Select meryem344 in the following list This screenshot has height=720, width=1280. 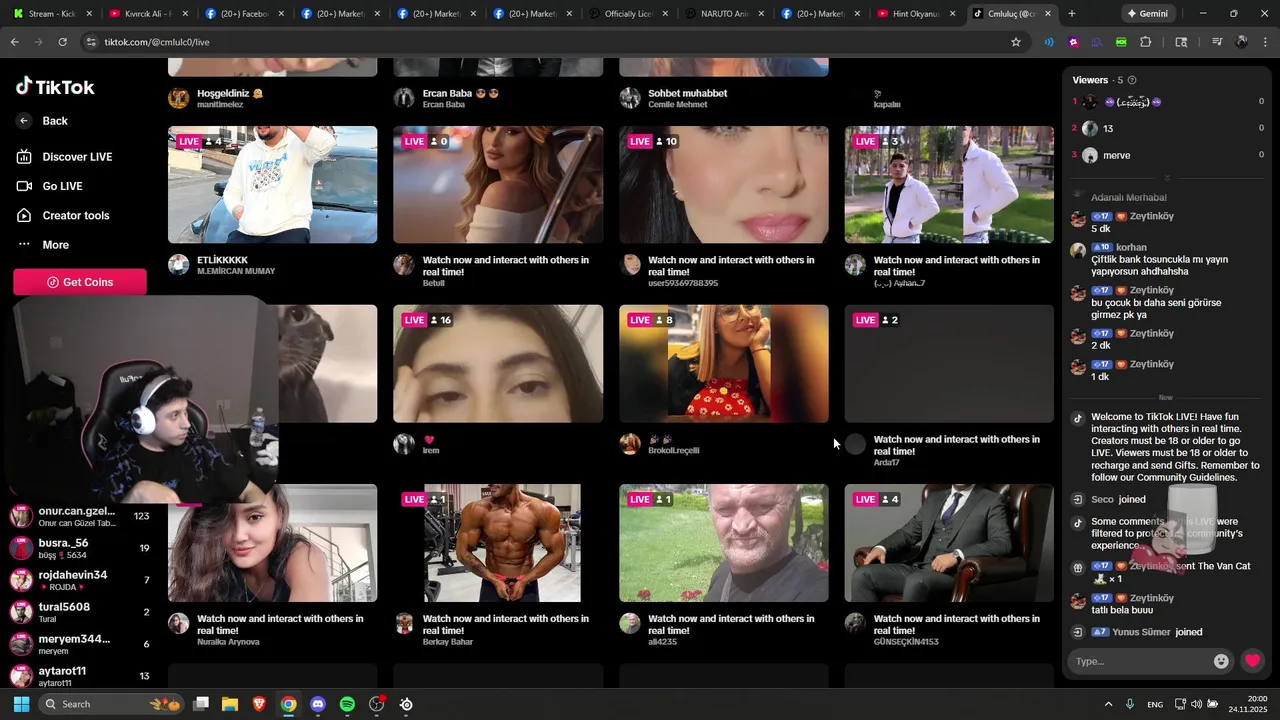pos(80,644)
